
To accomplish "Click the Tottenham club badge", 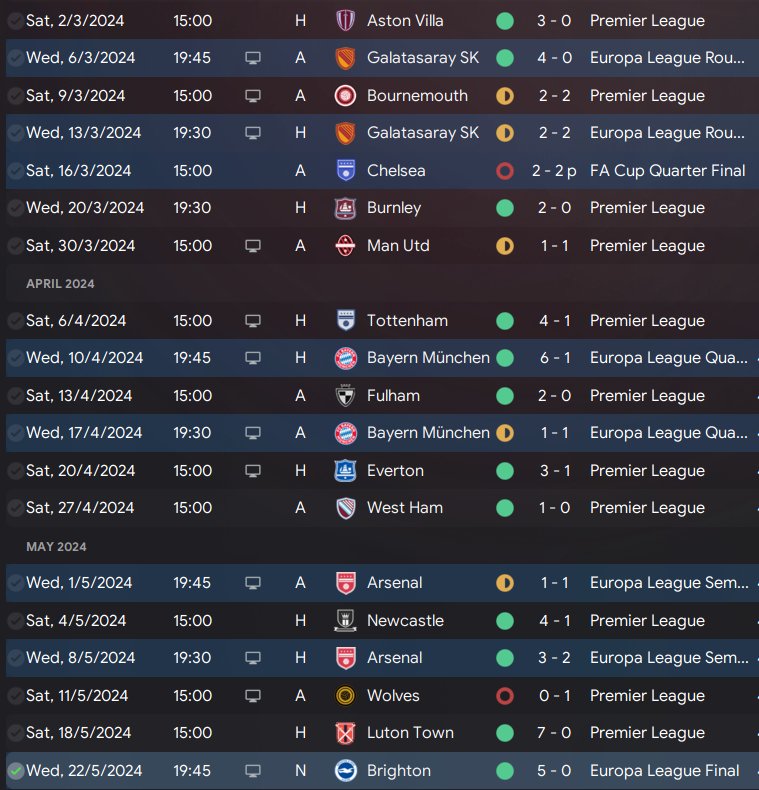I will 346,321.
